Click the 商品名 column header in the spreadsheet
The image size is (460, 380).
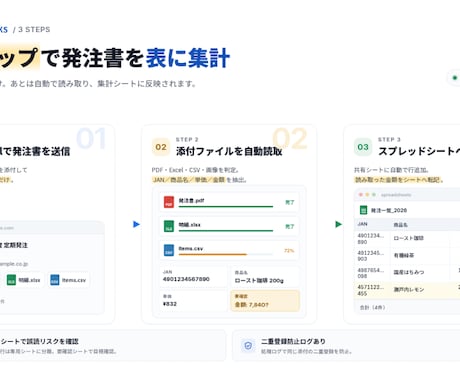point(400,225)
